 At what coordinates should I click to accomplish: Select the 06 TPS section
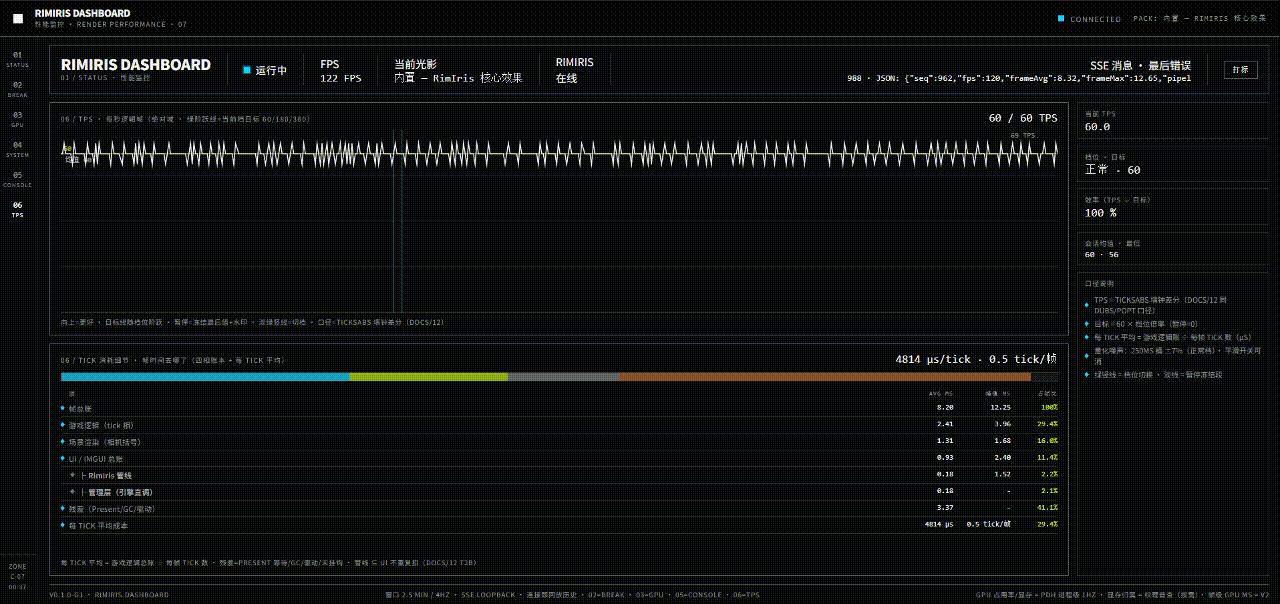coord(17,209)
